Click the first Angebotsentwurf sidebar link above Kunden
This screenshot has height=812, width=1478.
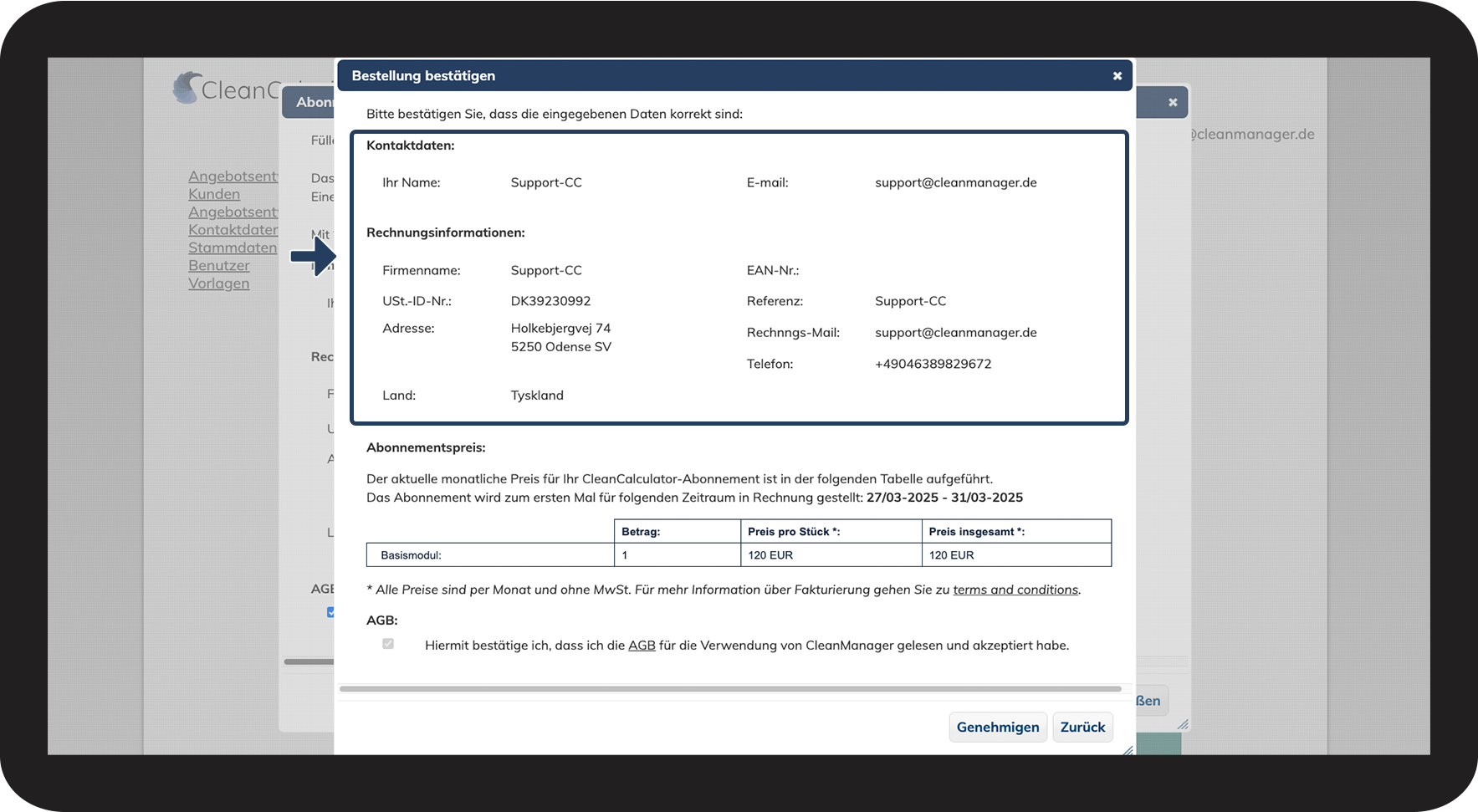233,176
